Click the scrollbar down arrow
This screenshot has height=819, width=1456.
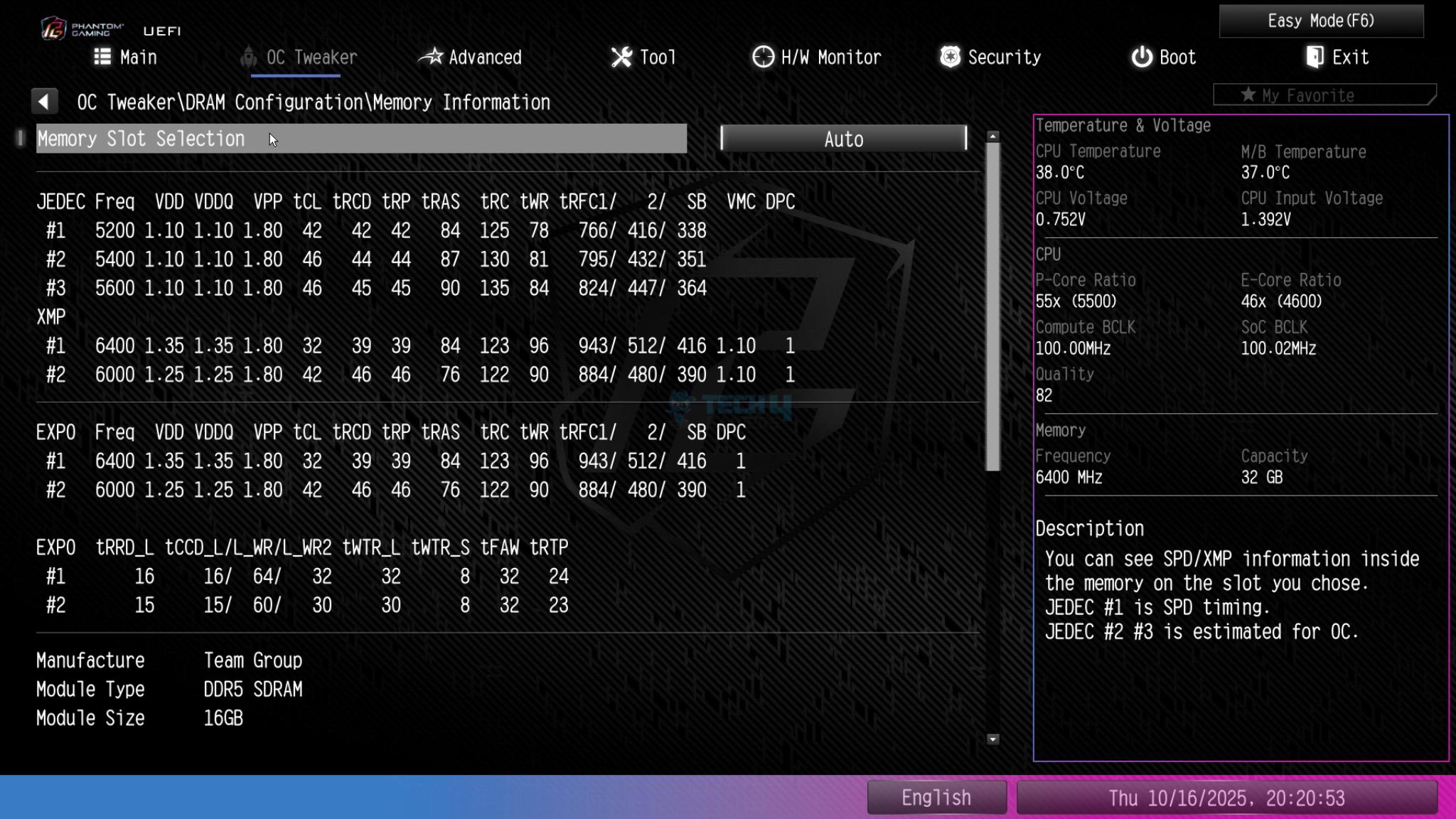pos(993,739)
